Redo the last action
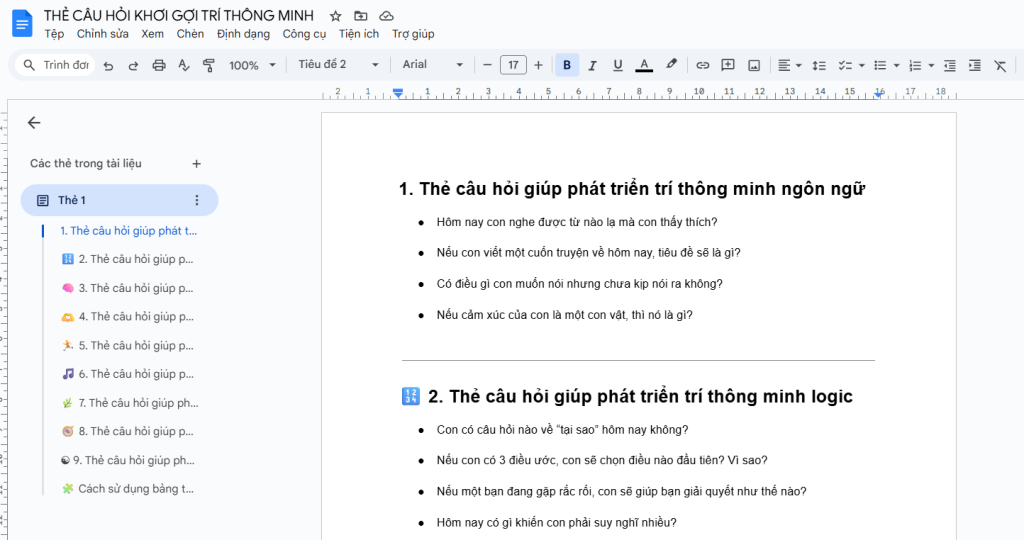 pyautogui.click(x=133, y=65)
